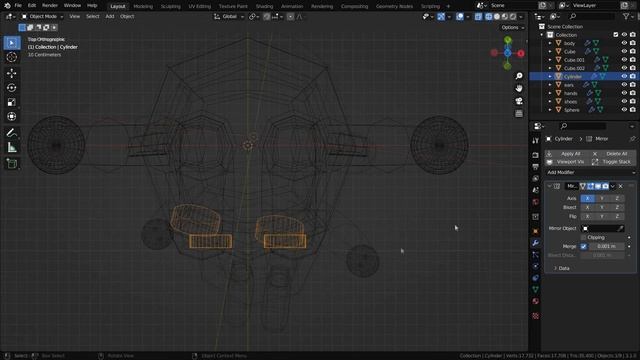Open the viewport Options dropdown
The width and height of the screenshot is (640, 360).
coord(513,28)
